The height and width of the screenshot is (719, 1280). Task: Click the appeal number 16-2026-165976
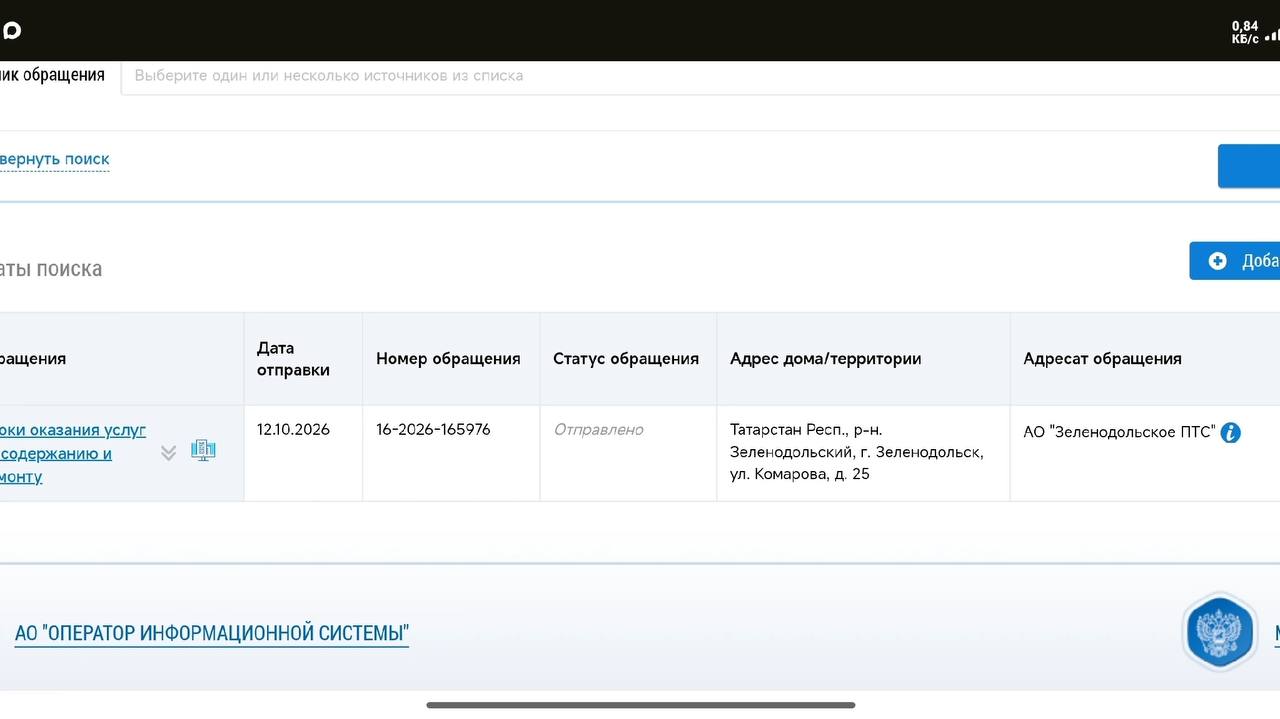pos(433,430)
